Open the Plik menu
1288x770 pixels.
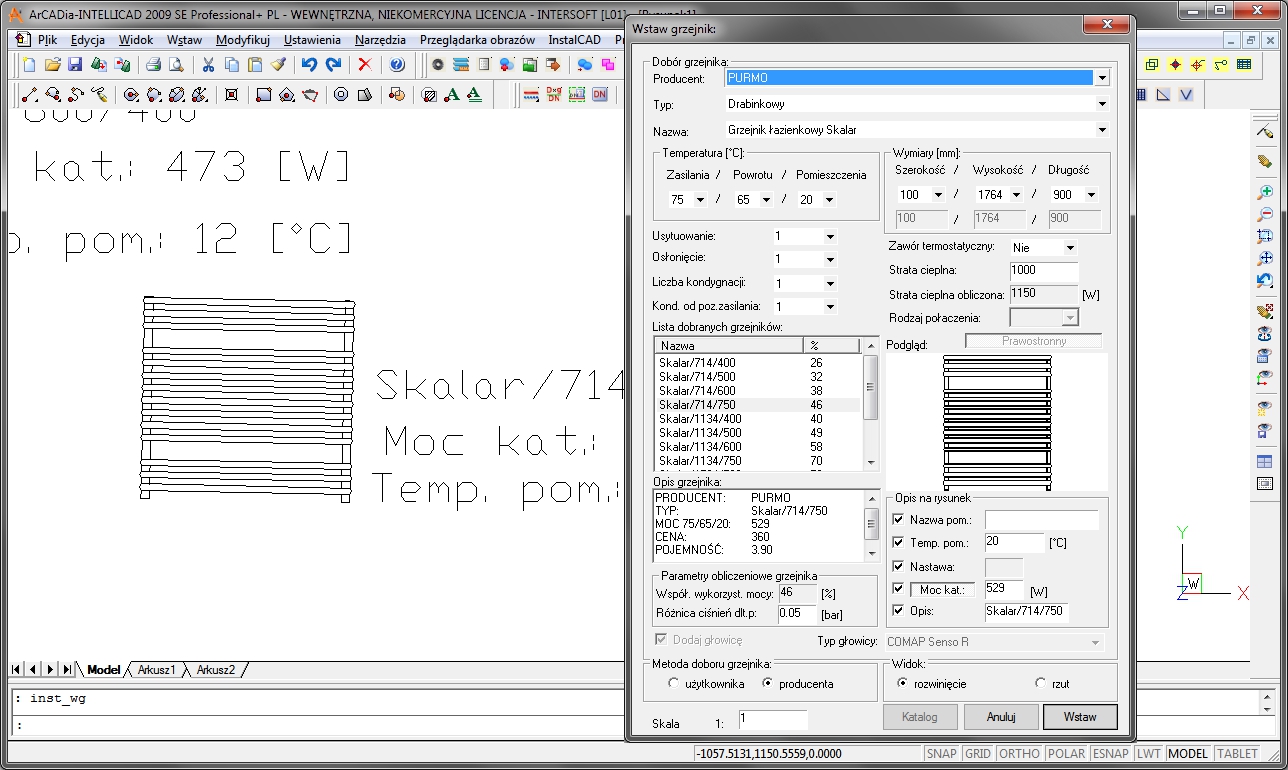coord(47,40)
